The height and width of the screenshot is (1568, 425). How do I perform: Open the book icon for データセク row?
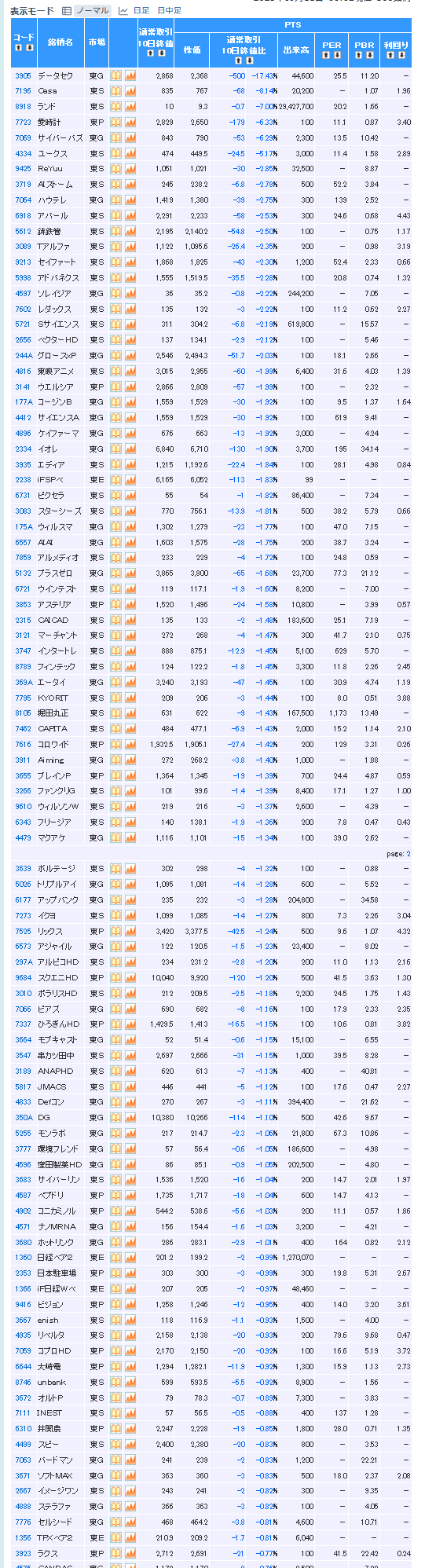tap(115, 75)
